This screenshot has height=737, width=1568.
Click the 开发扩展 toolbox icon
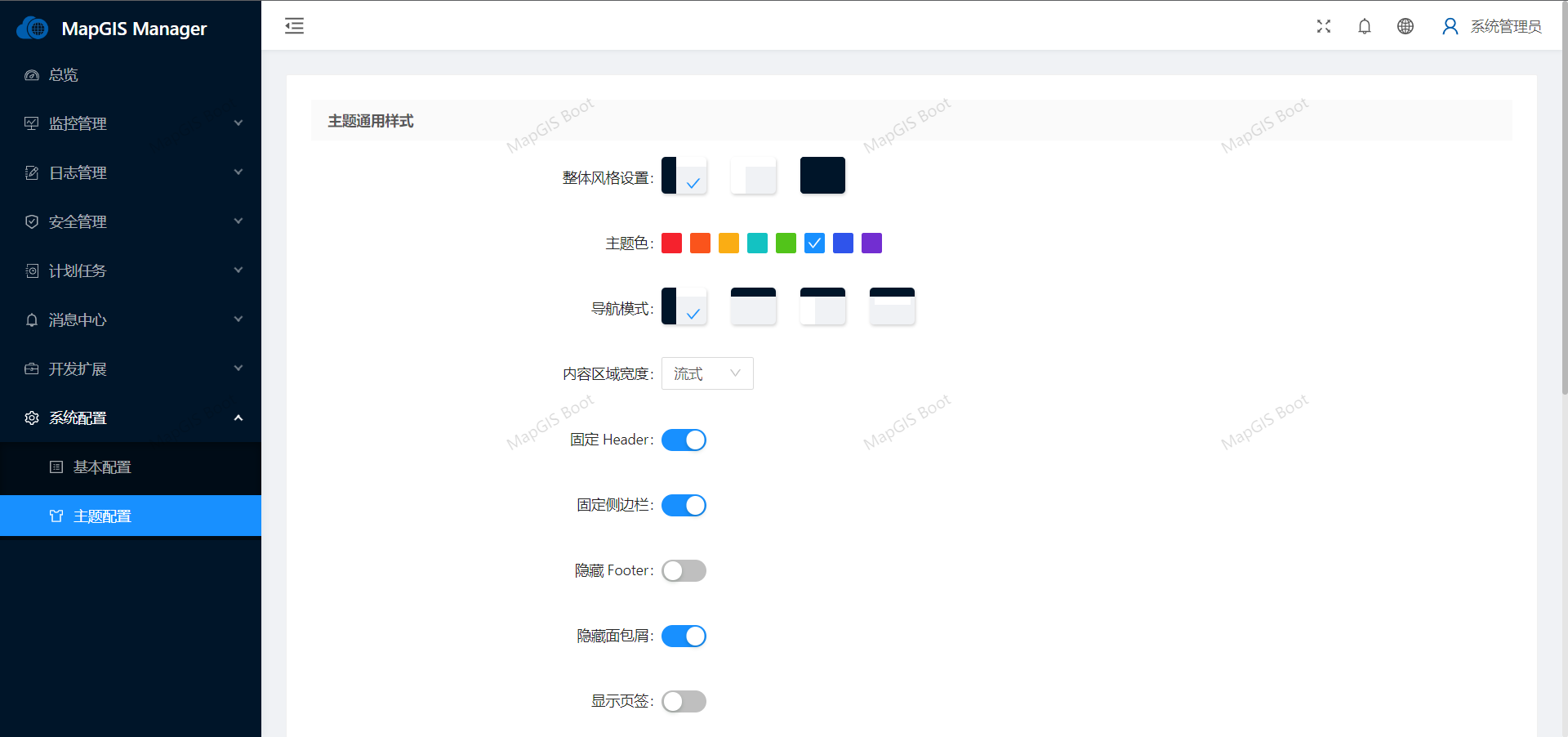point(32,368)
